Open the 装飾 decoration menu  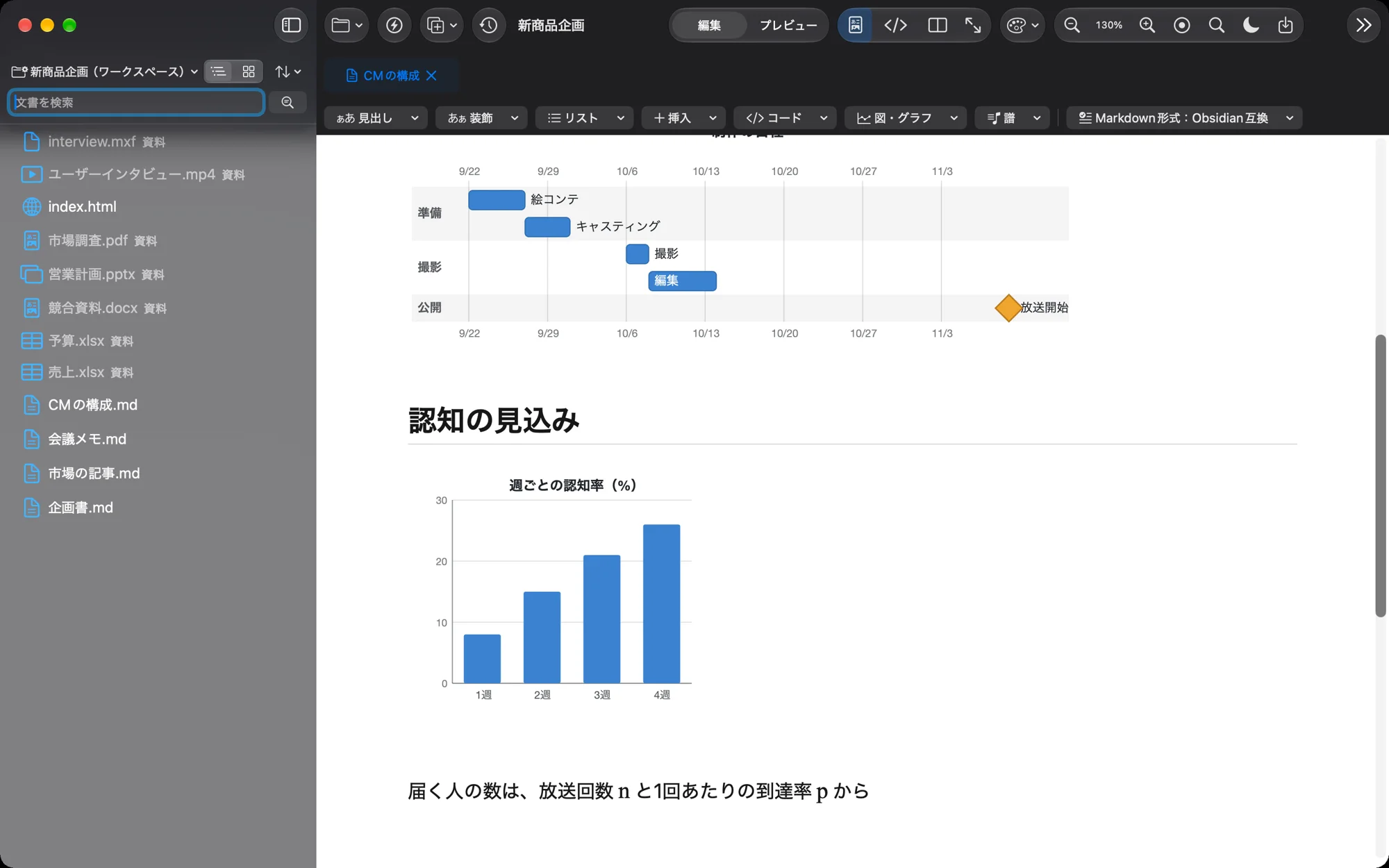(x=482, y=118)
